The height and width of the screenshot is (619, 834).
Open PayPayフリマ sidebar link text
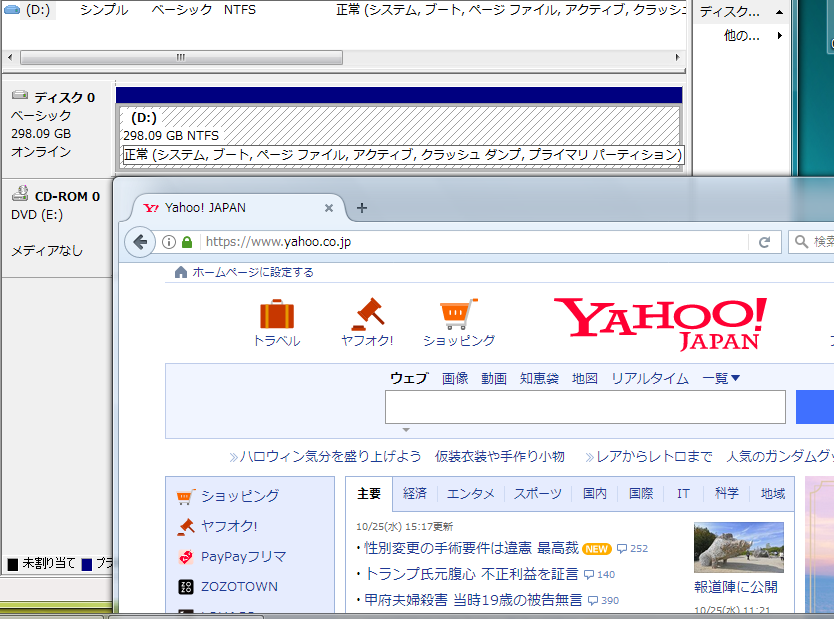[x=244, y=557]
